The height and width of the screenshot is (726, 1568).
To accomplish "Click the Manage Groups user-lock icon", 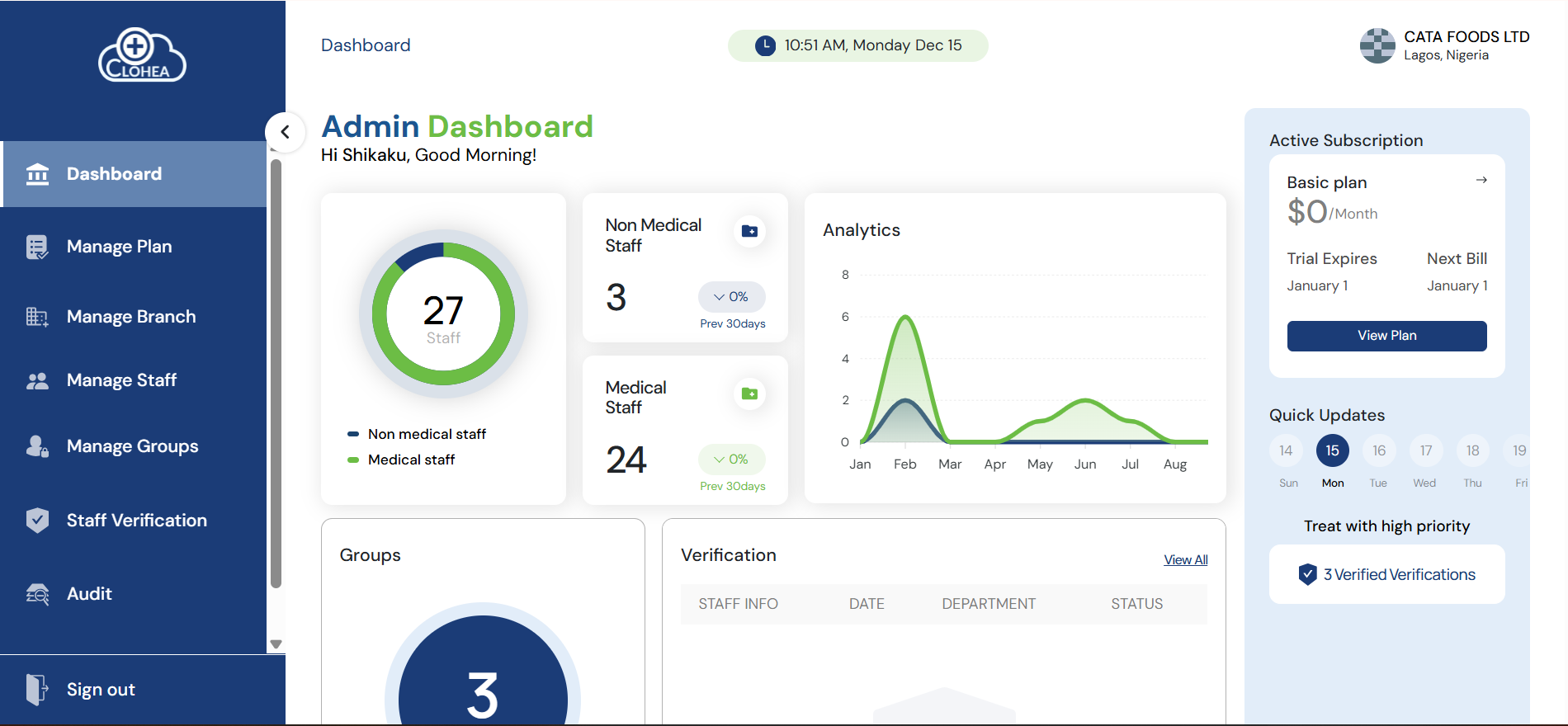I will click(37, 446).
